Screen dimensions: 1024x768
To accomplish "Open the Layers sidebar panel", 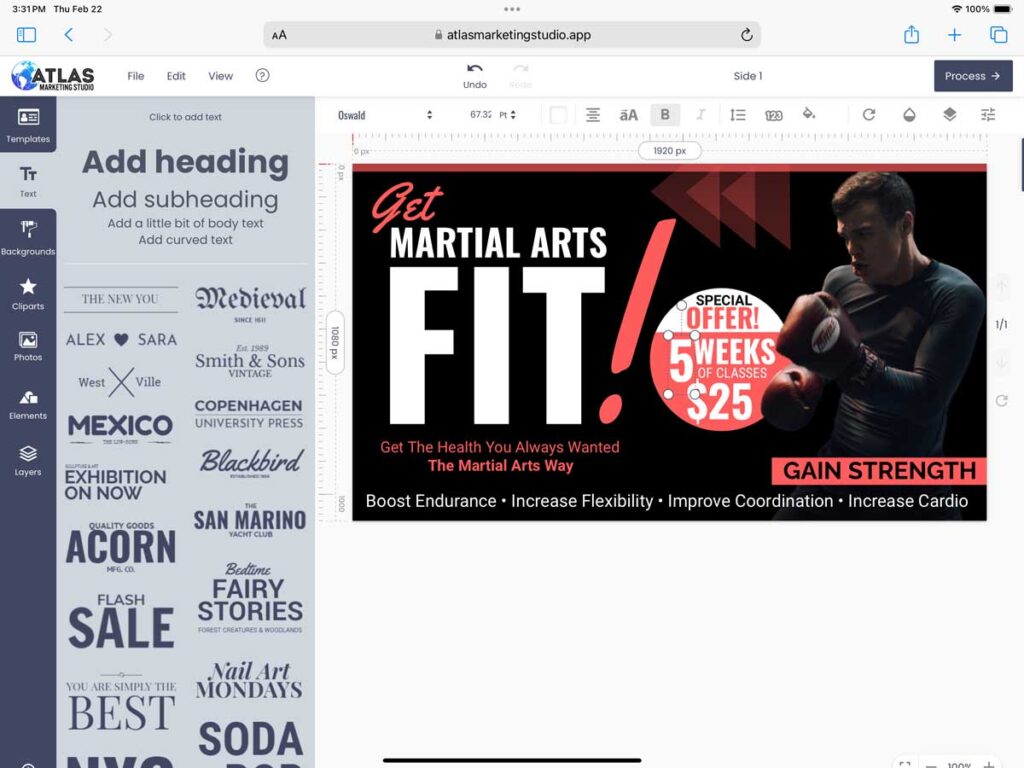I will point(28,460).
